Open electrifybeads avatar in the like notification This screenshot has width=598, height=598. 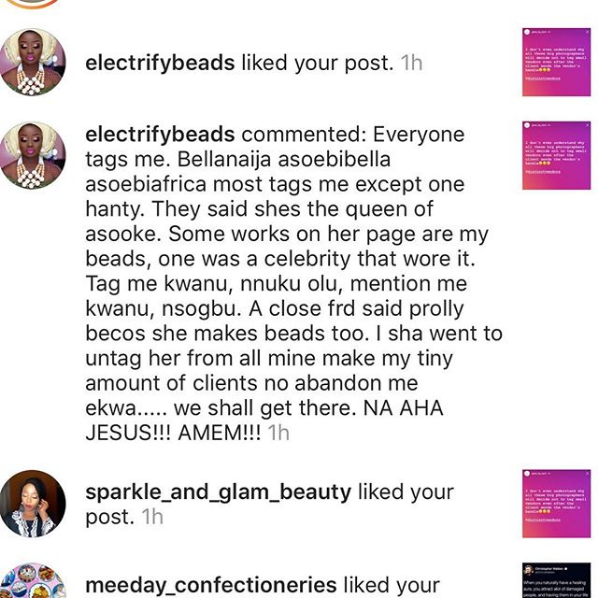click(33, 62)
